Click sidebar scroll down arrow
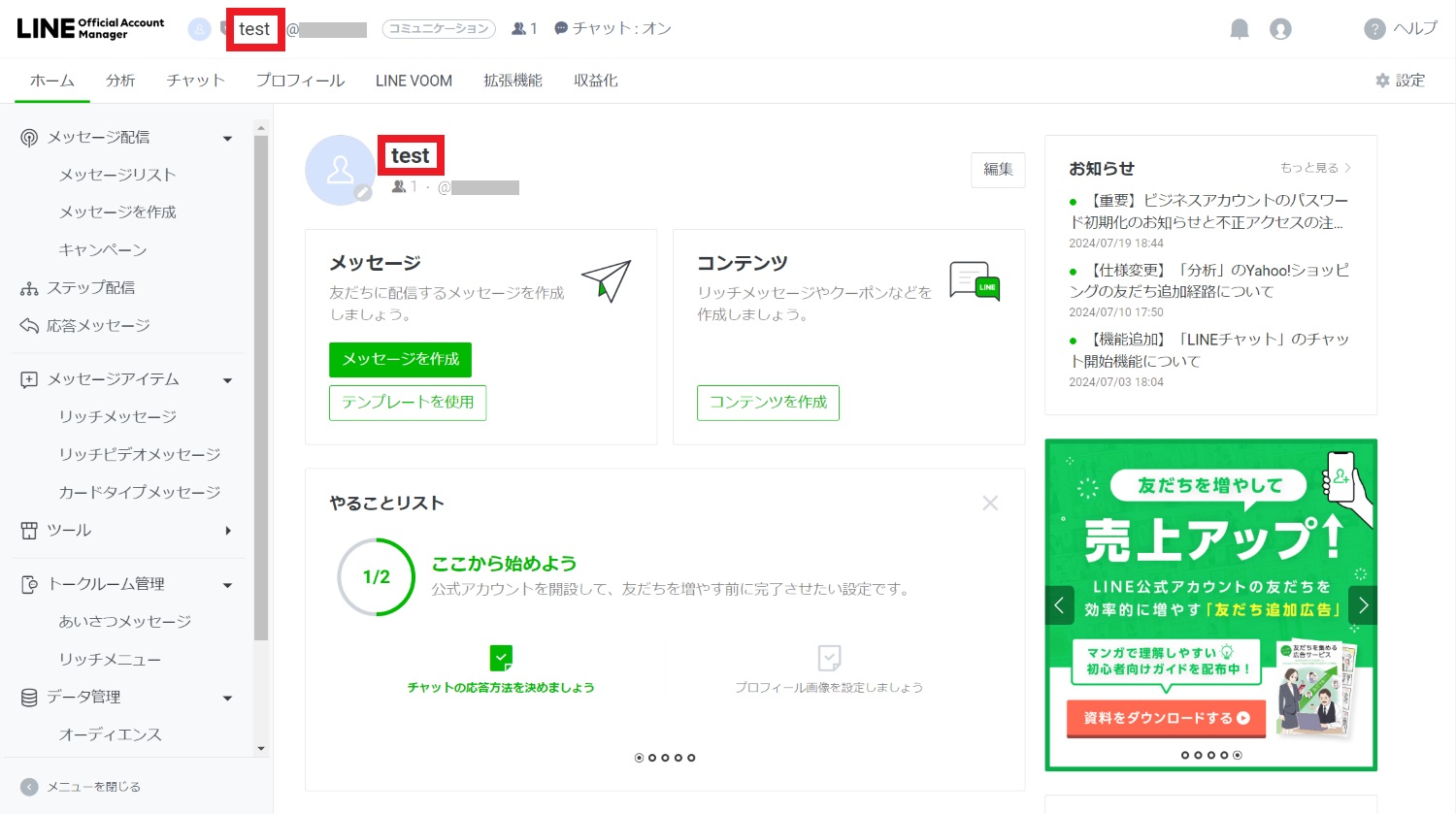1456x814 pixels. click(260, 749)
